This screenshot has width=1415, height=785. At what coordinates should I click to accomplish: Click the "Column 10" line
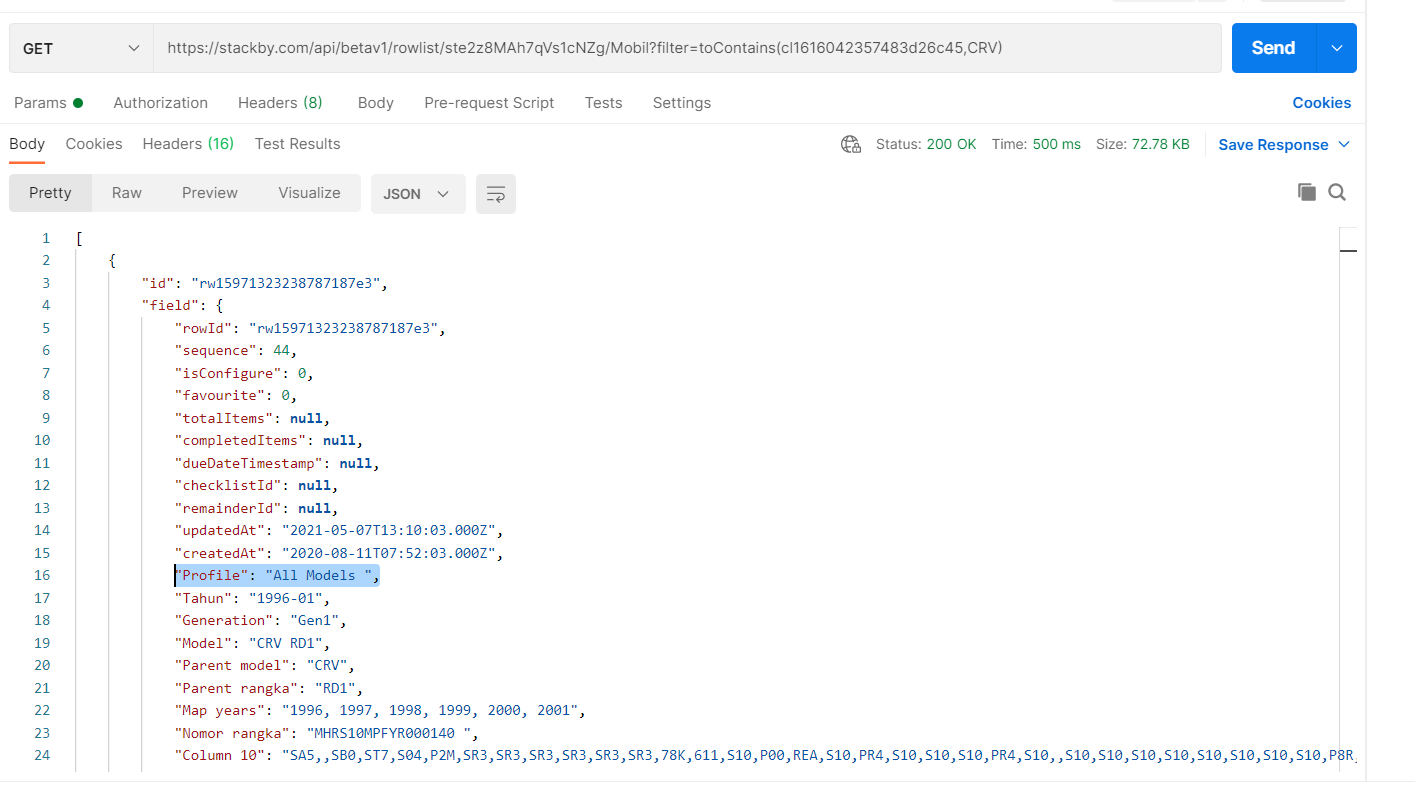766,756
